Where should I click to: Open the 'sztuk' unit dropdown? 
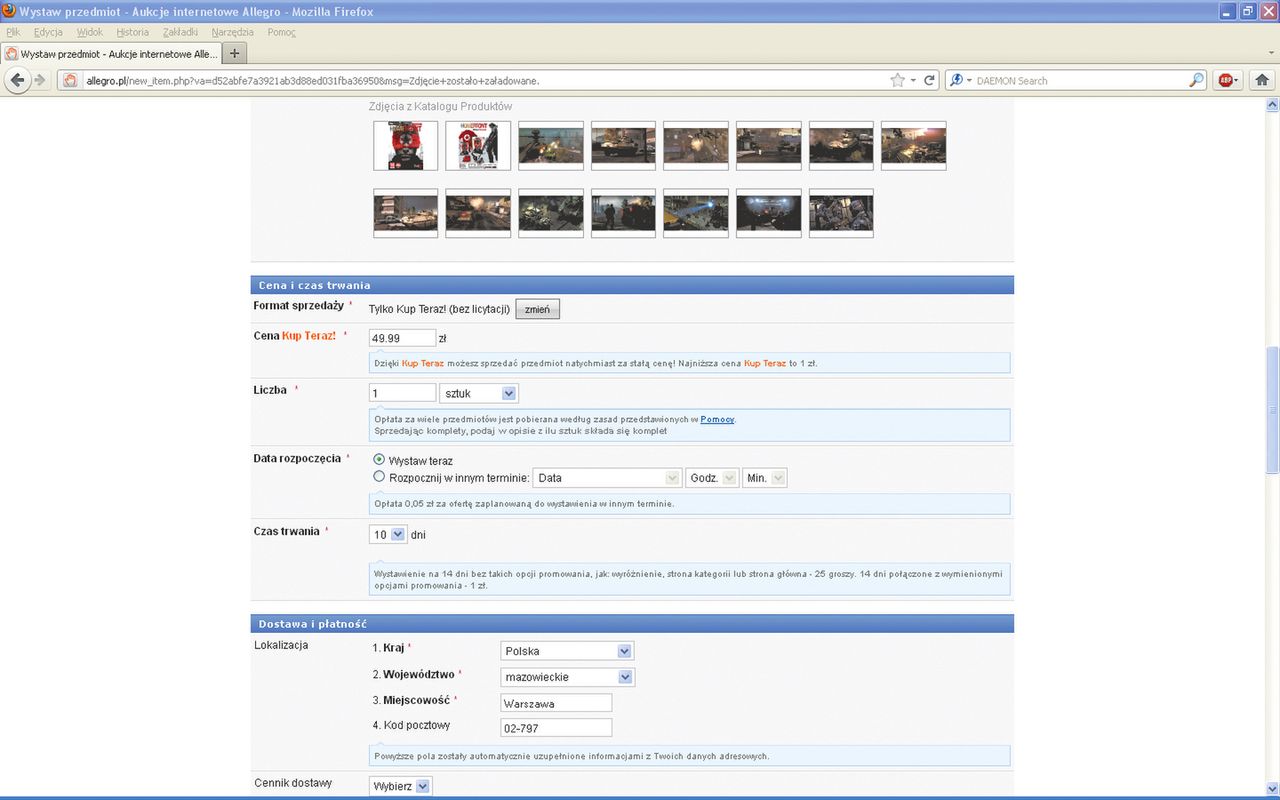(479, 393)
